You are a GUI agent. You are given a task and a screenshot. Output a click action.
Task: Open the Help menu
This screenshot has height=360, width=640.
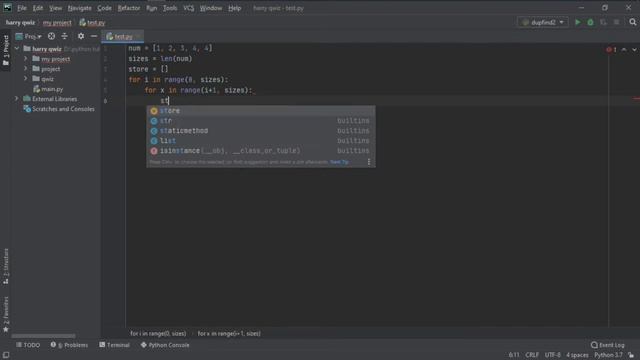click(235, 8)
